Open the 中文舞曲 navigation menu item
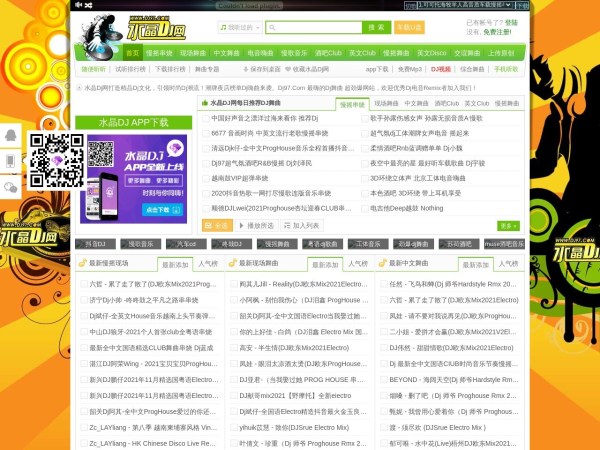 click(226, 52)
